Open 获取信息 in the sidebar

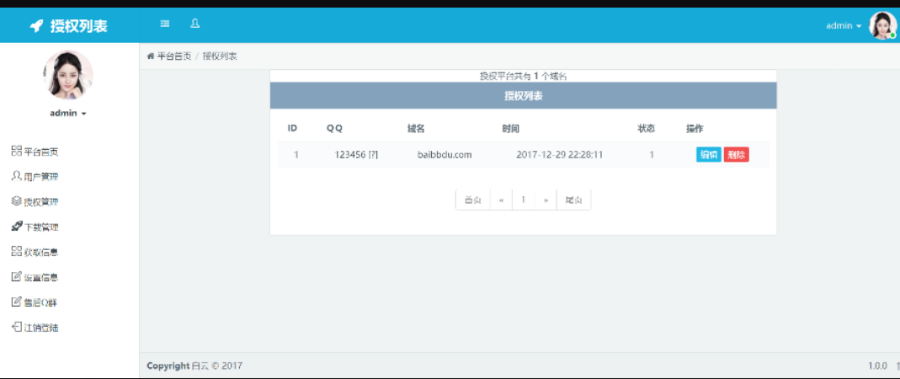(41, 252)
